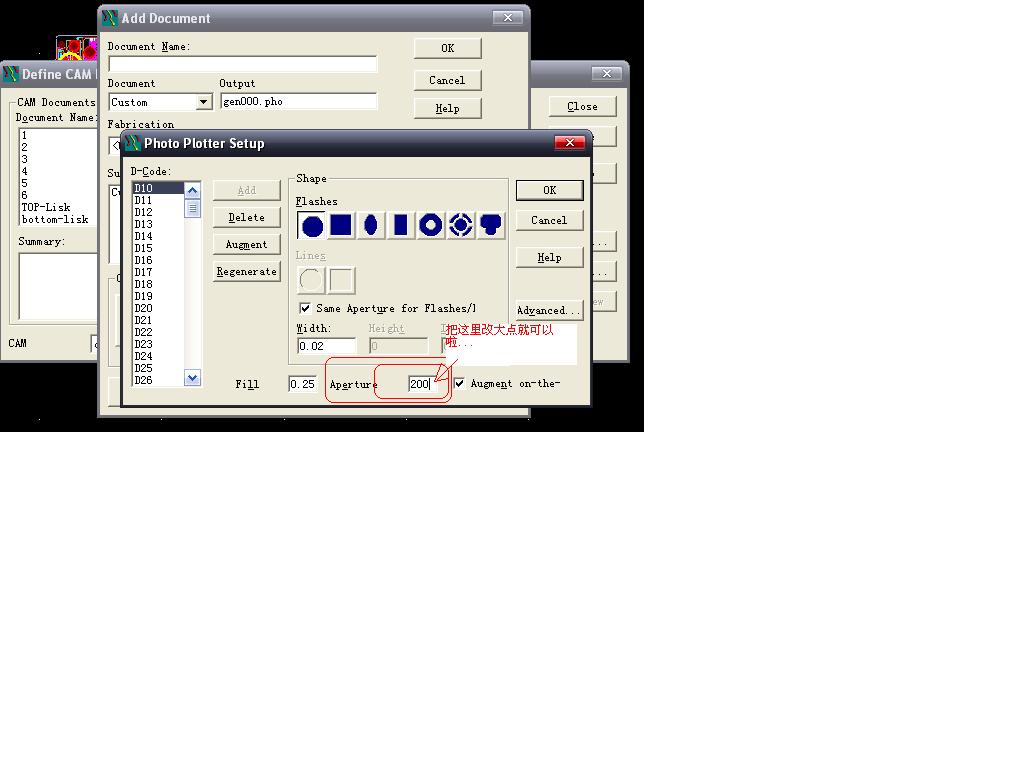Click the Output file field gen000.pho
The width and height of the screenshot is (1024, 768).
pyautogui.click(x=298, y=101)
